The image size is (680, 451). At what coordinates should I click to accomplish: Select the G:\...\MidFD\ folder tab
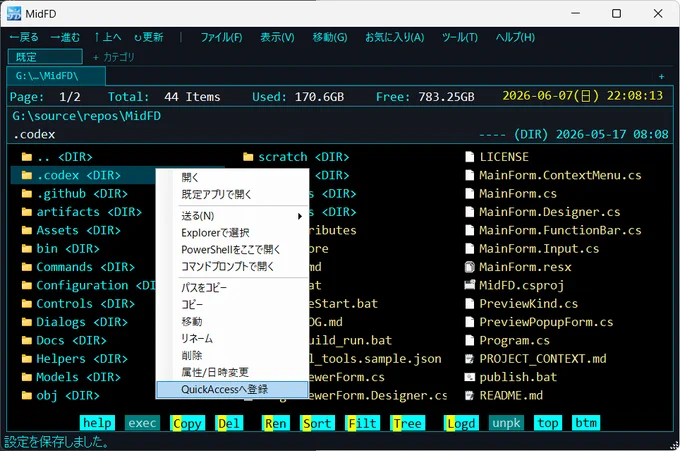tap(56, 76)
